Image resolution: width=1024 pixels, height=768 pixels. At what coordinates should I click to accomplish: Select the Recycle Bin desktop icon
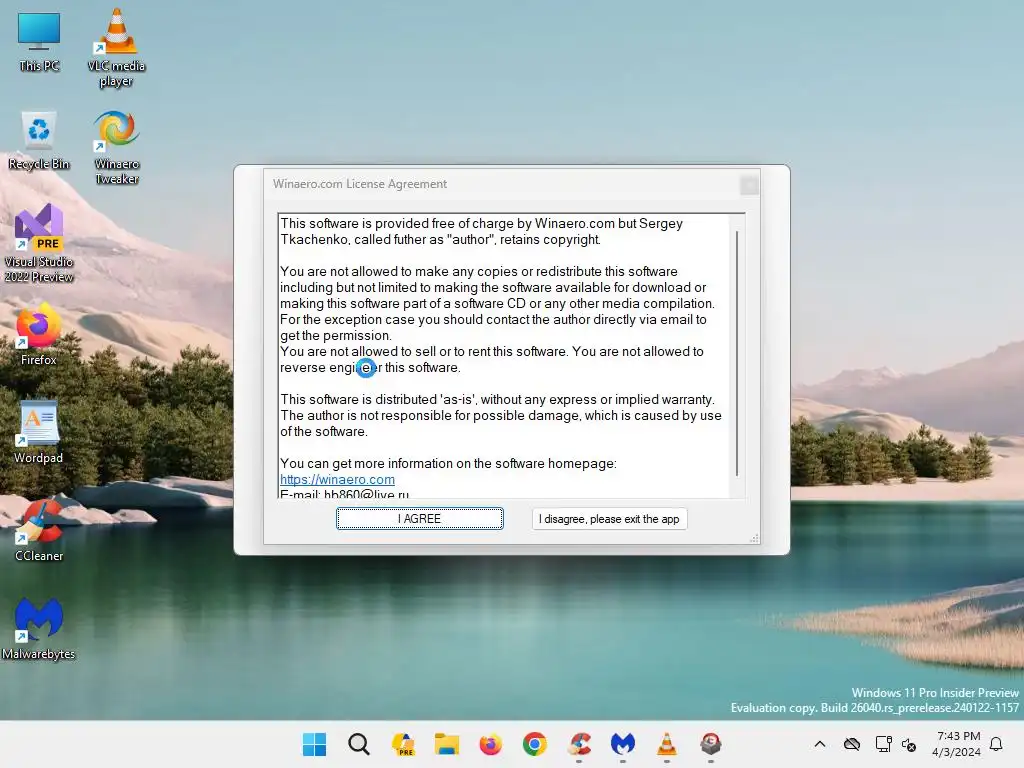[x=39, y=141]
